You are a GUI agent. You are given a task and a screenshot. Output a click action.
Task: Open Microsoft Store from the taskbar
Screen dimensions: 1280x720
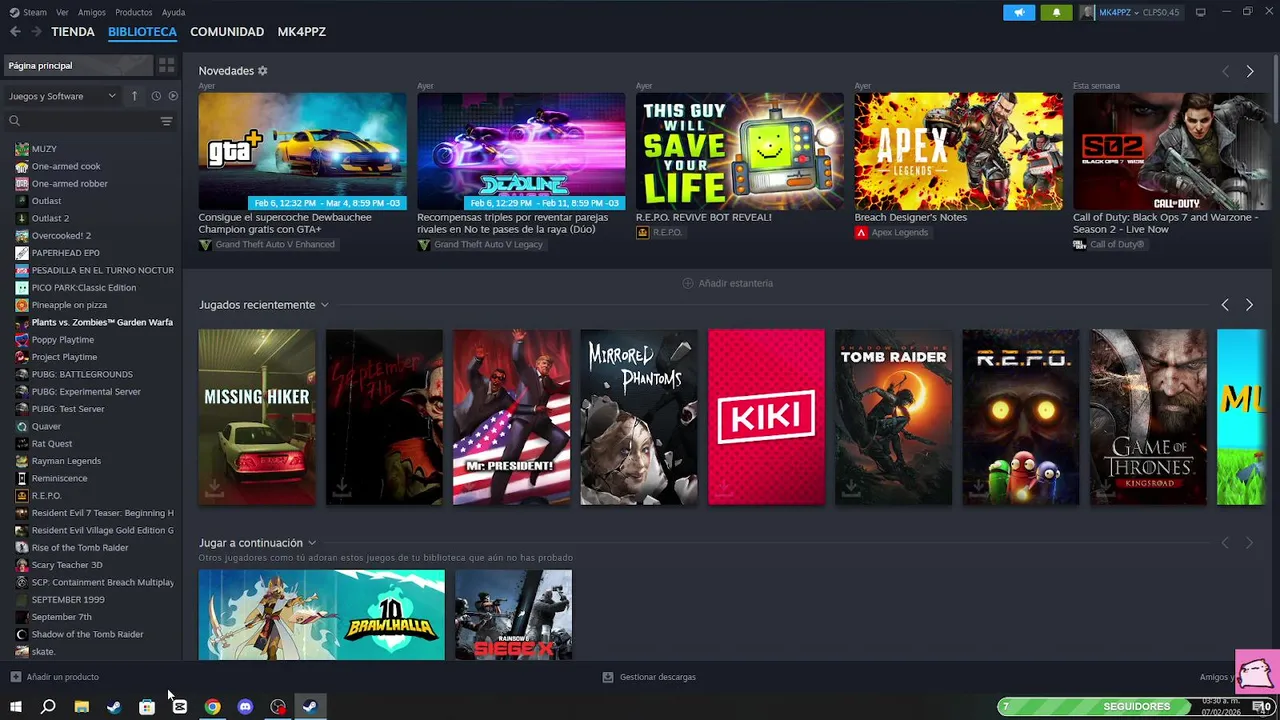pyautogui.click(x=147, y=707)
